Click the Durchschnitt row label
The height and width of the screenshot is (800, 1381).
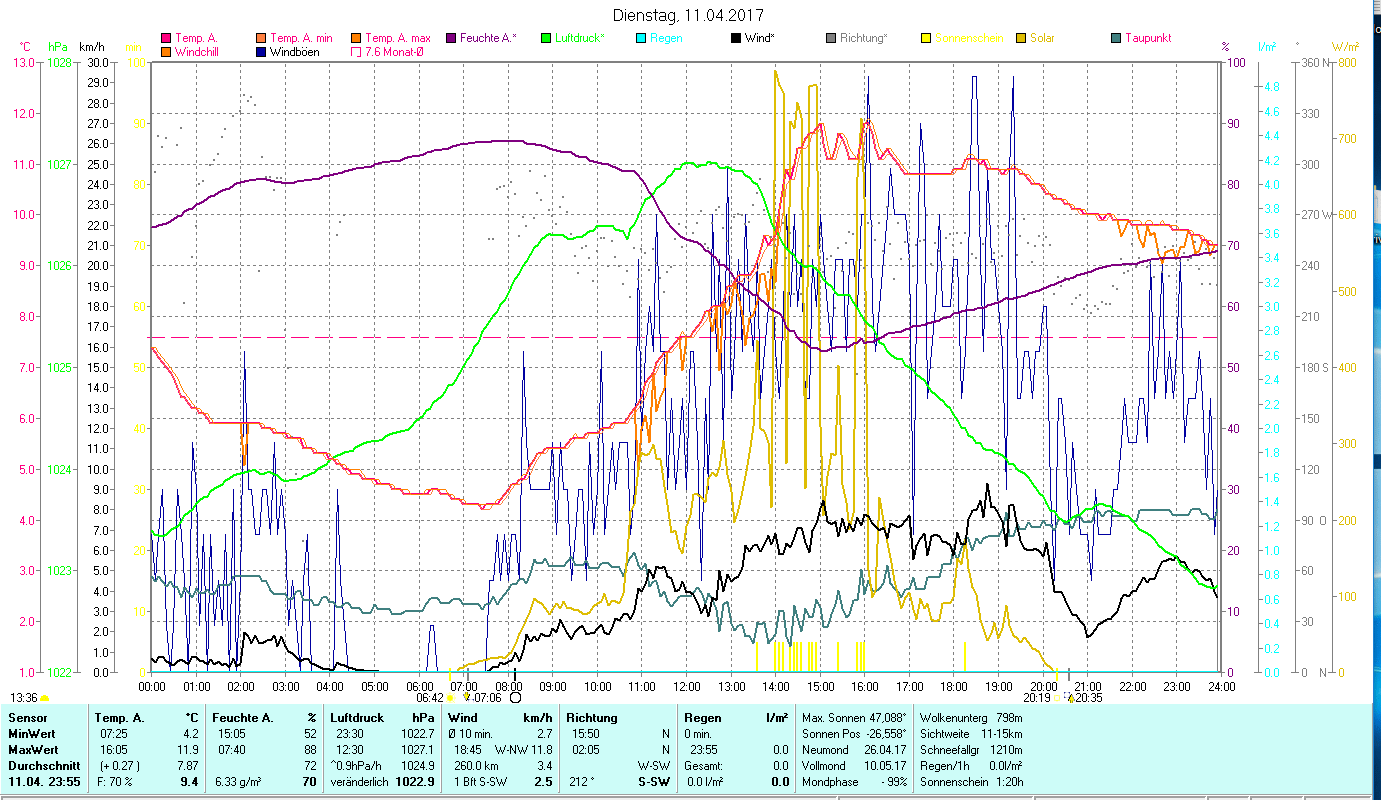pos(42,766)
